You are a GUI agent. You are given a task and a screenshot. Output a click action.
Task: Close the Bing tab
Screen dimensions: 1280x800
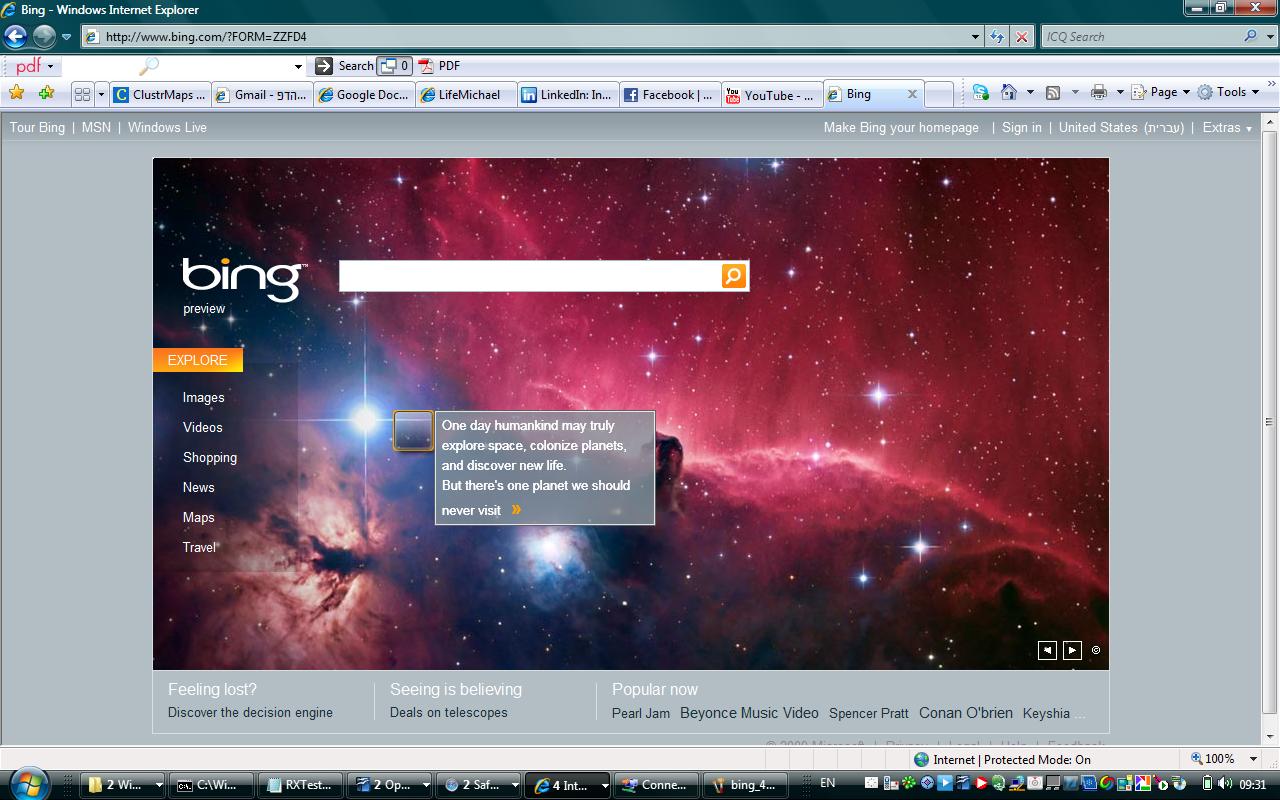912,94
